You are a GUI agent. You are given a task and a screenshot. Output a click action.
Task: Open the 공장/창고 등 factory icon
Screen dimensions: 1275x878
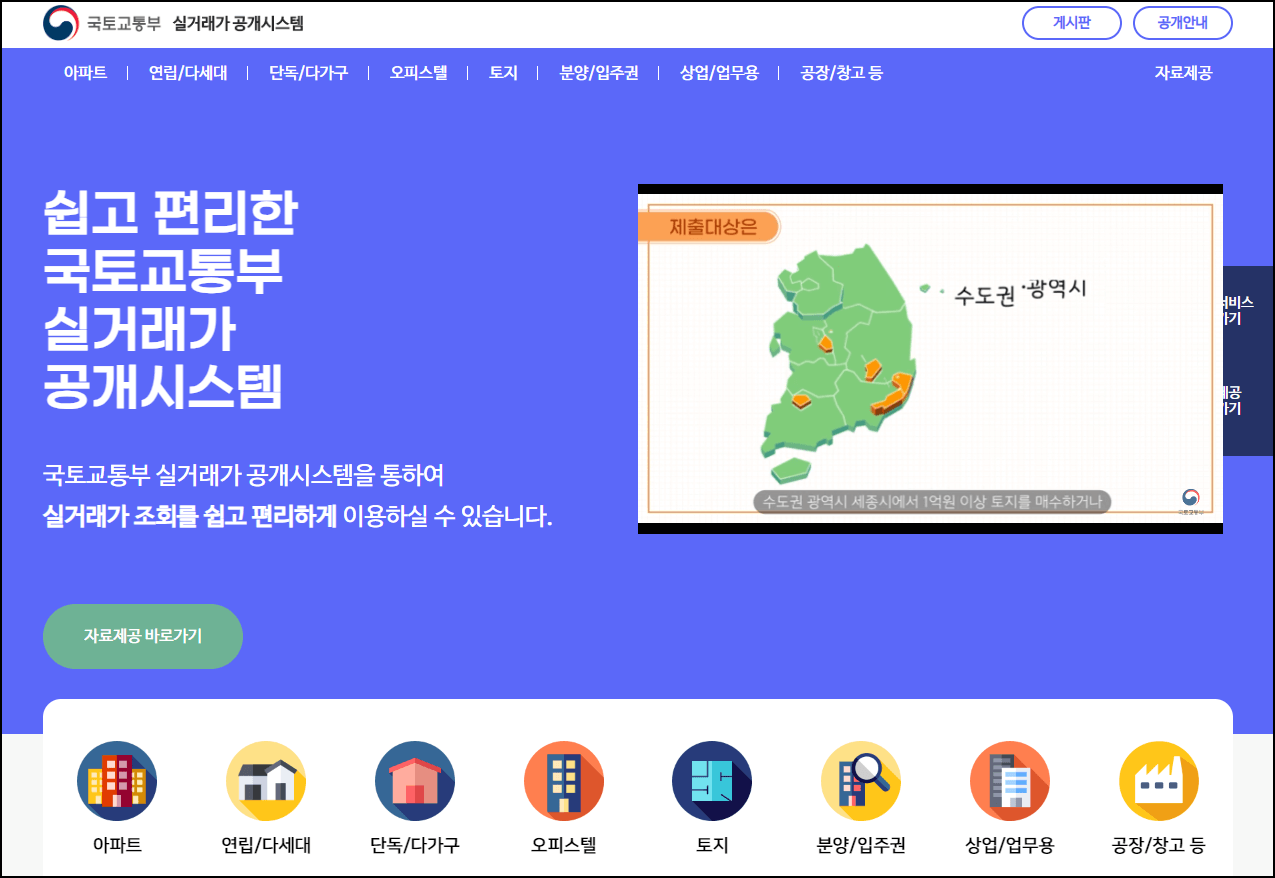[x=1159, y=781]
